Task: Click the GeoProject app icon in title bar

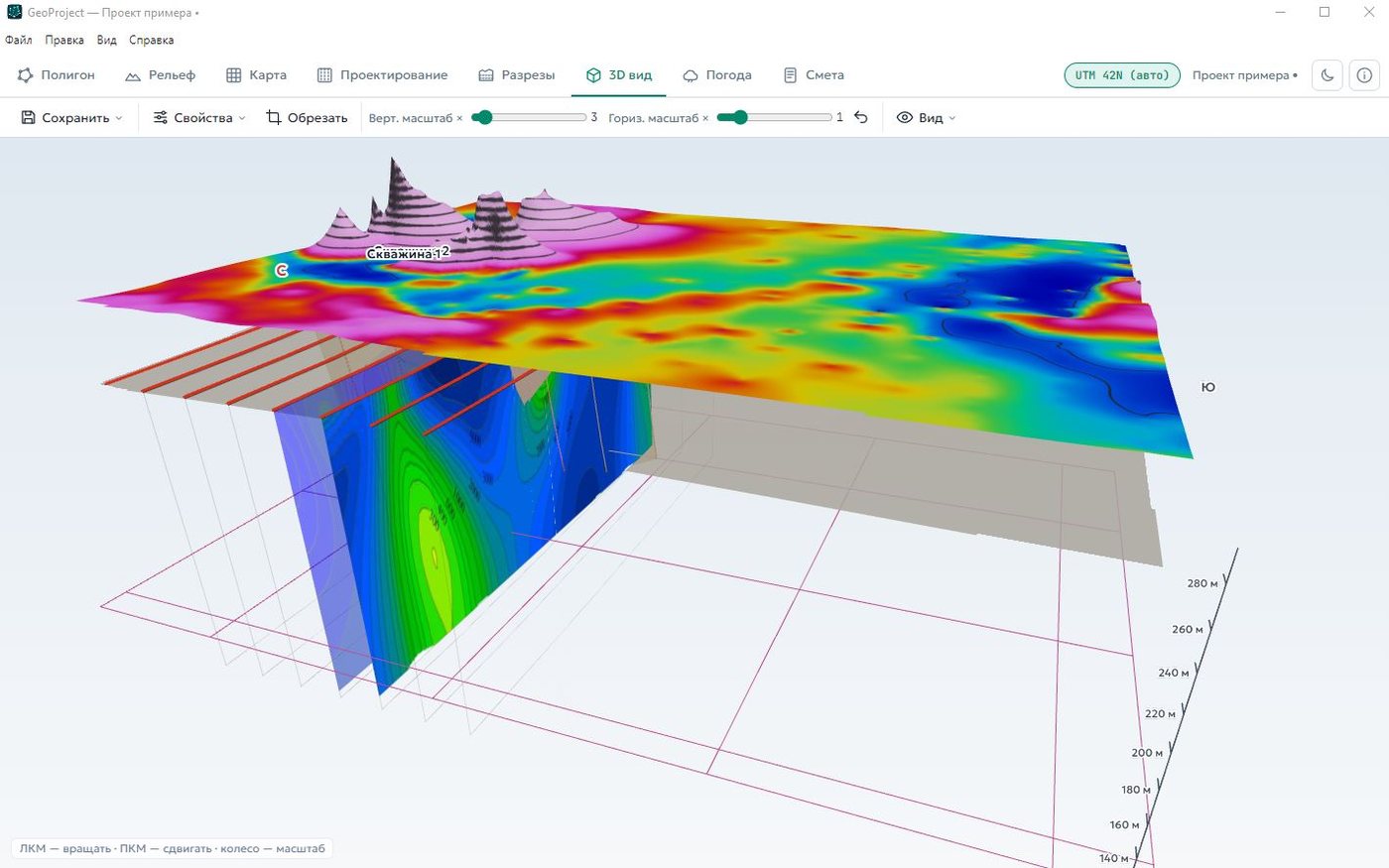Action: [14, 13]
